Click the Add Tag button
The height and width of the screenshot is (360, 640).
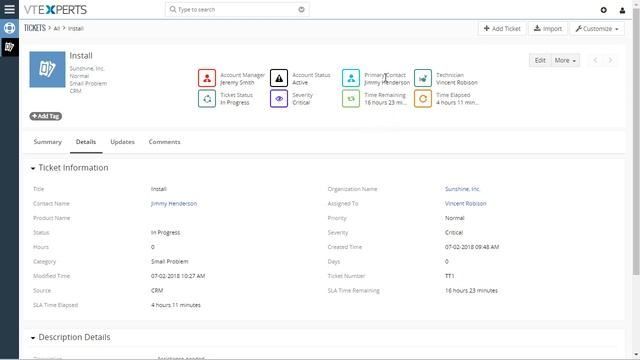click(46, 116)
